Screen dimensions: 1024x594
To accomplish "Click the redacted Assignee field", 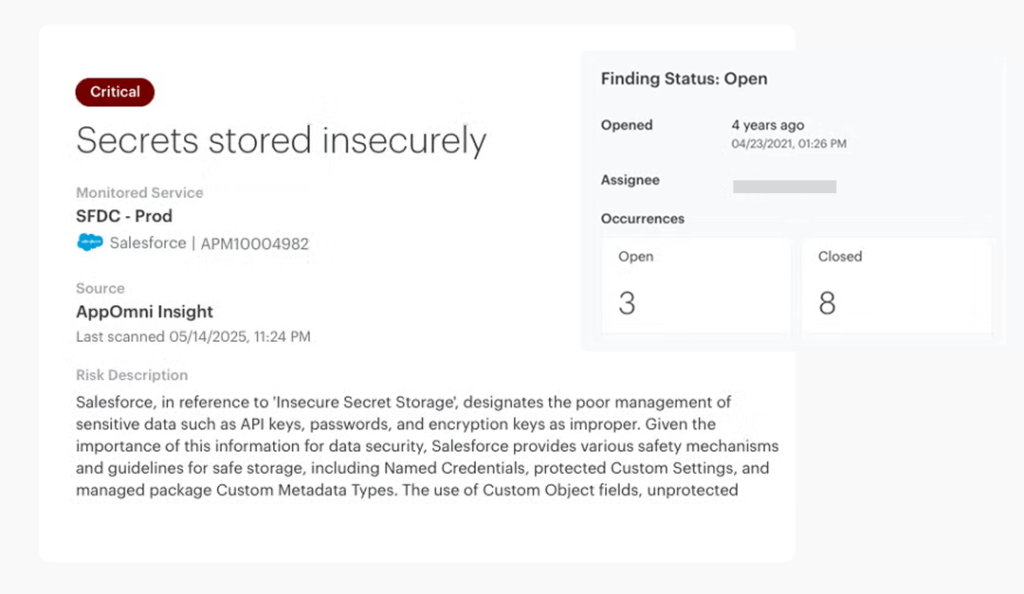I will pyautogui.click(x=784, y=187).
